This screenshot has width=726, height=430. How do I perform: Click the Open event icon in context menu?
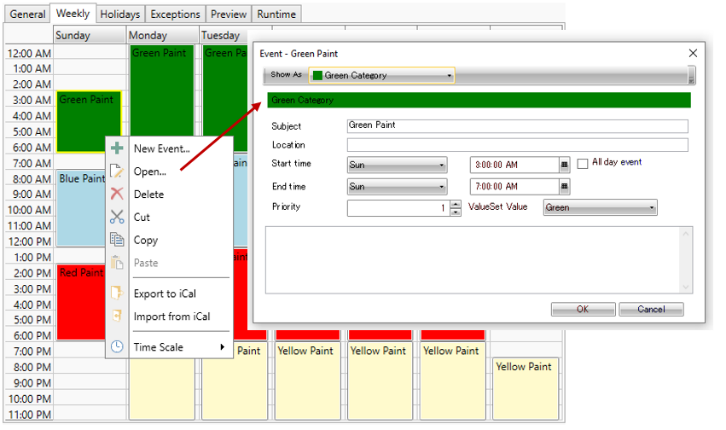tap(117, 171)
